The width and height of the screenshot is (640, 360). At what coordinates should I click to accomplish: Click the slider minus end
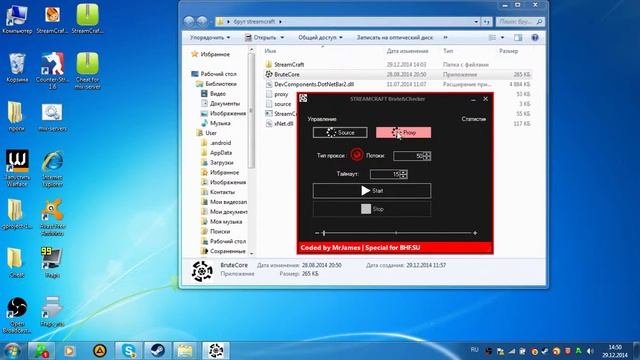pos(317,233)
